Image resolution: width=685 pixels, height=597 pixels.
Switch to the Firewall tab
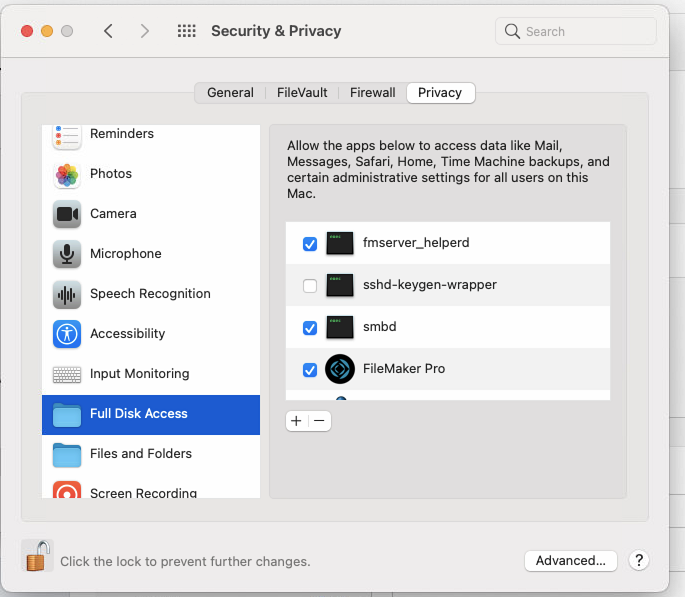pyautogui.click(x=372, y=93)
